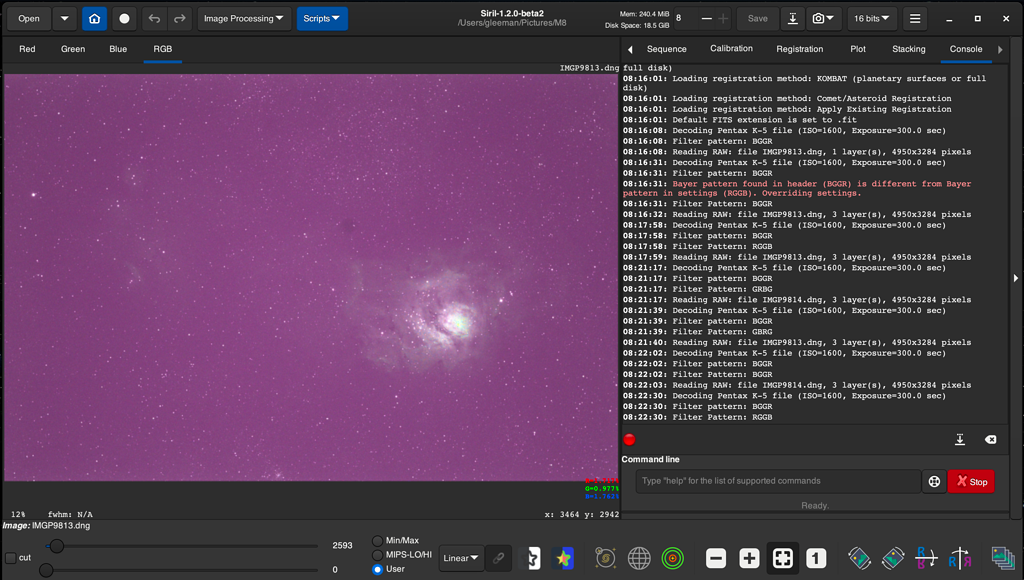Select the Min/Max radio option

point(377,541)
